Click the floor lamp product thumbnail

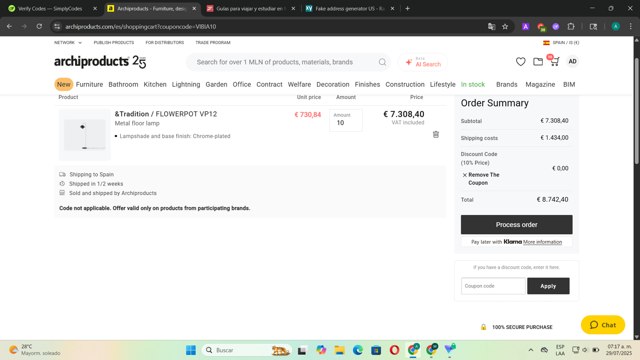coord(84,135)
